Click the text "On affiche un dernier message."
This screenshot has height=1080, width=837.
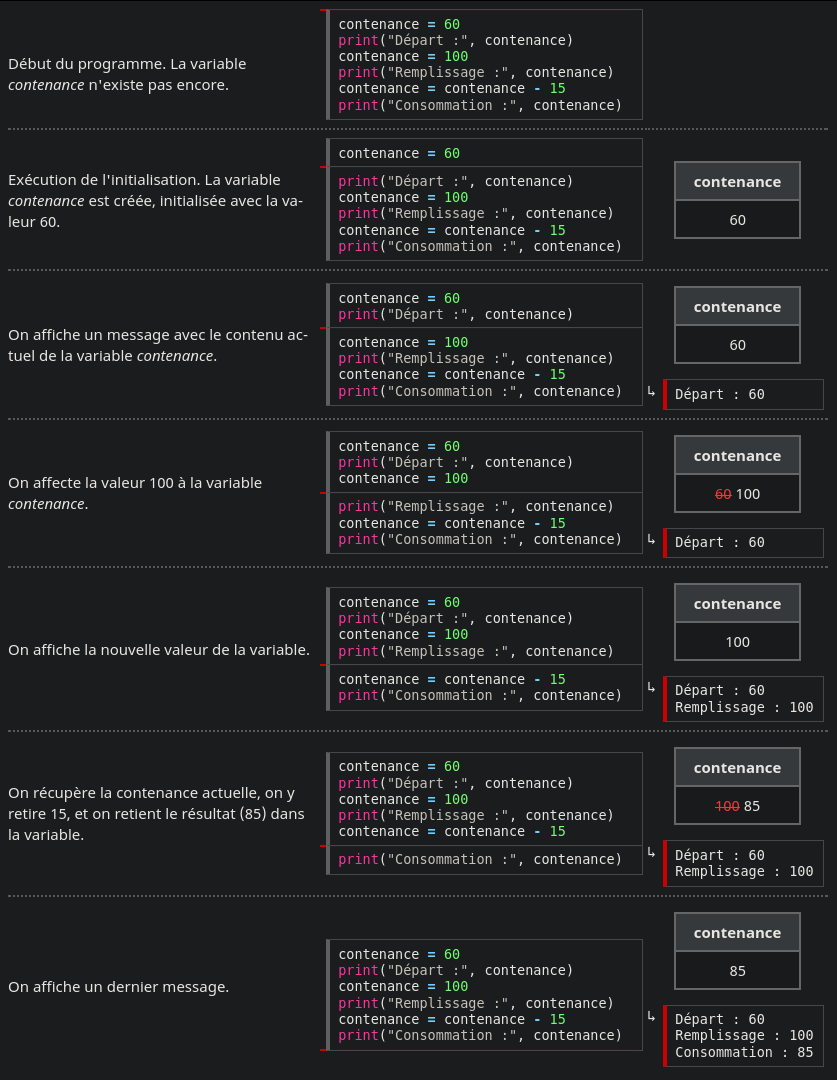[x=118, y=987]
